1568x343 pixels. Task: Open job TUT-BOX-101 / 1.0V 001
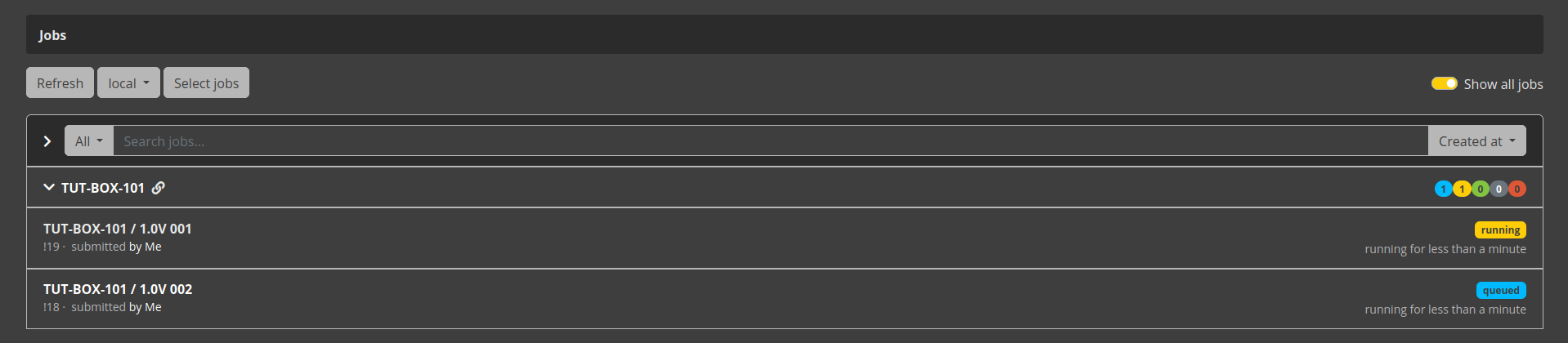click(x=118, y=229)
